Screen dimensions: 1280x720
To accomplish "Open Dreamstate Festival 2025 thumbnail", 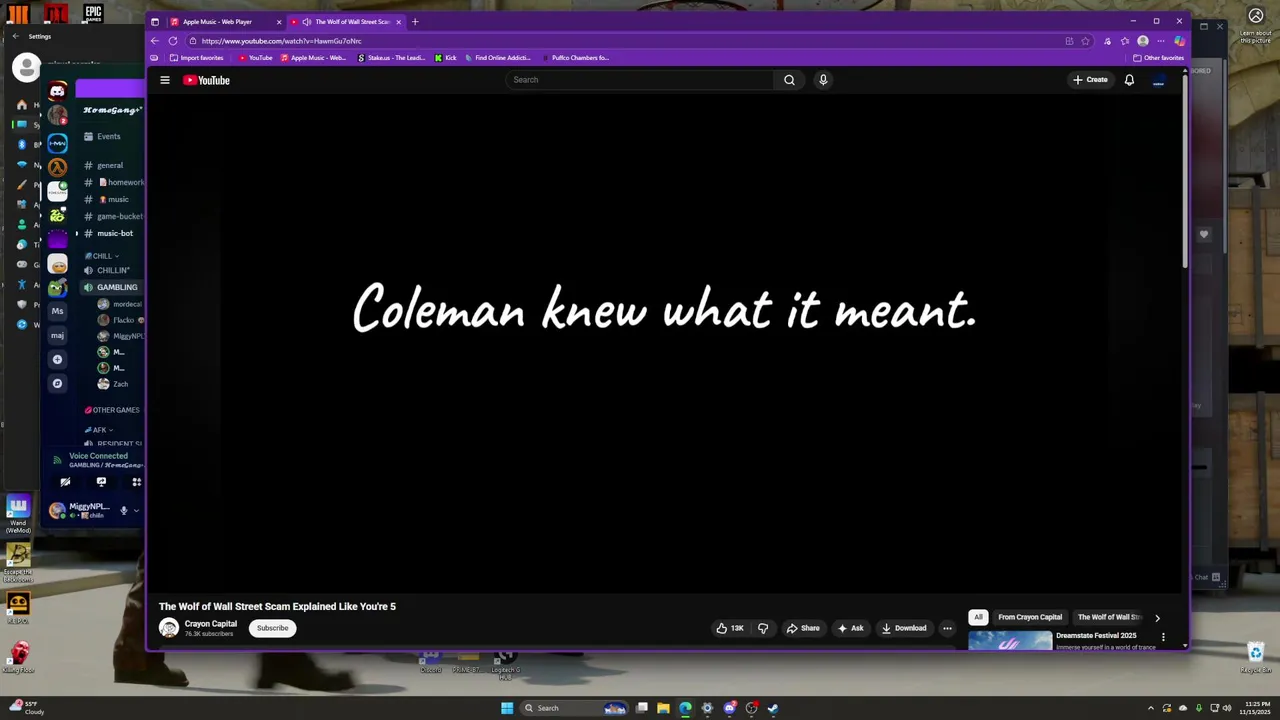I will [1010, 640].
